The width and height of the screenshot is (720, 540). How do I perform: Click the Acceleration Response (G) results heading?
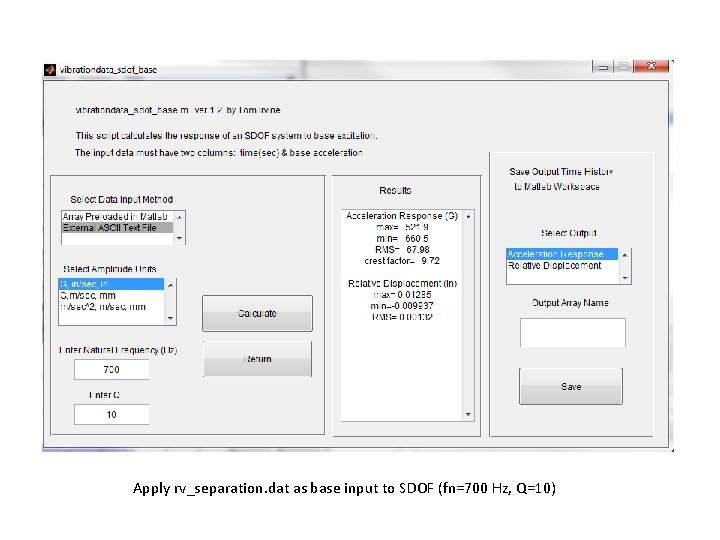point(402,216)
